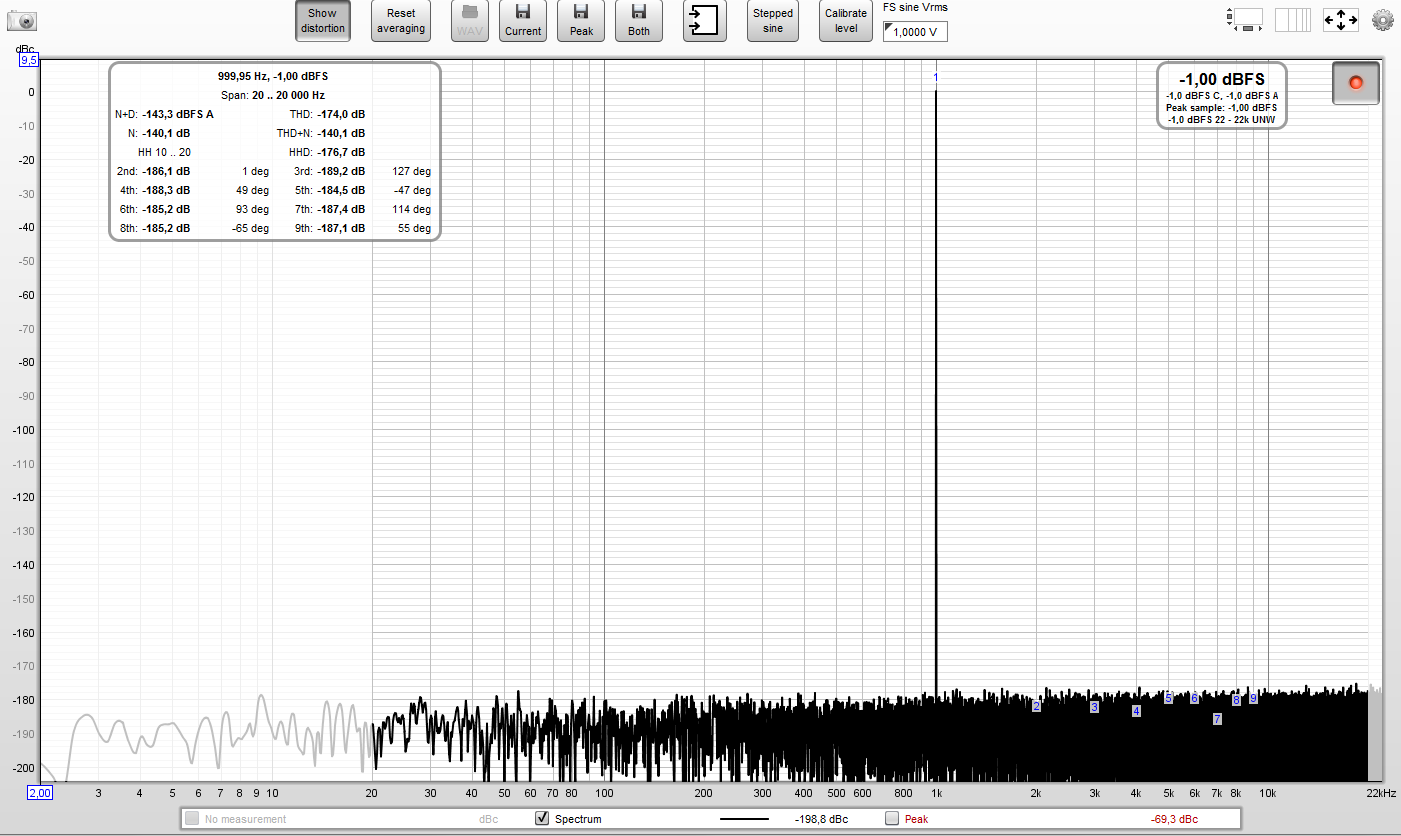Click the THD+N -140,1 dB value
This screenshot has width=1401, height=836.
[x=341, y=133]
